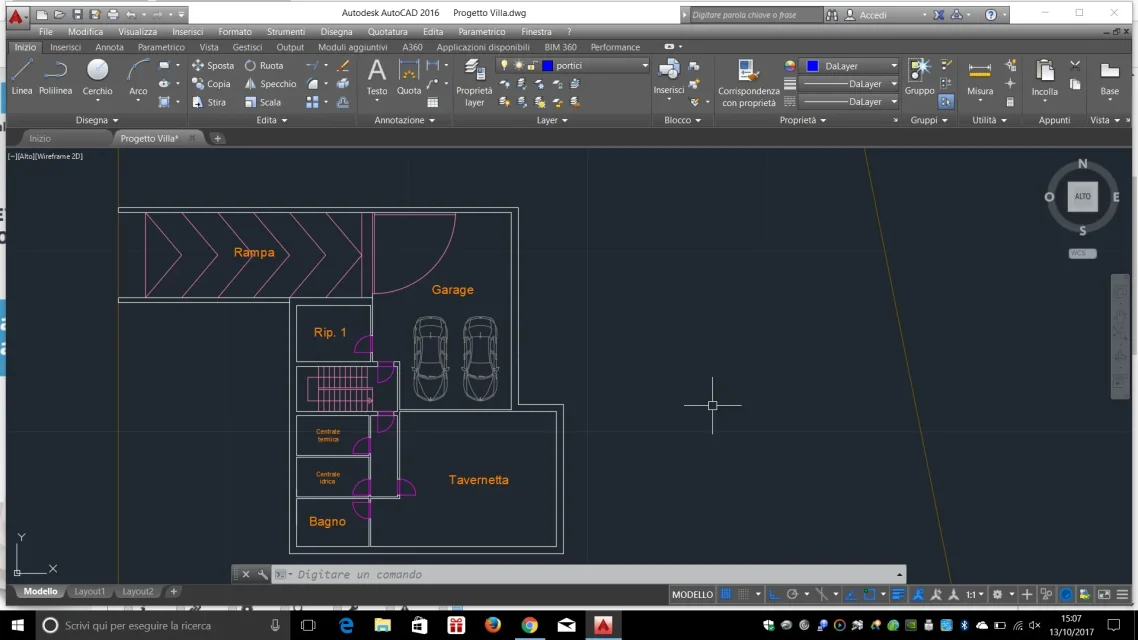The width and height of the screenshot is (1138, 640).
Task: Open the annotation scale 1:1 dropdown
Action: tap(974, 594)
